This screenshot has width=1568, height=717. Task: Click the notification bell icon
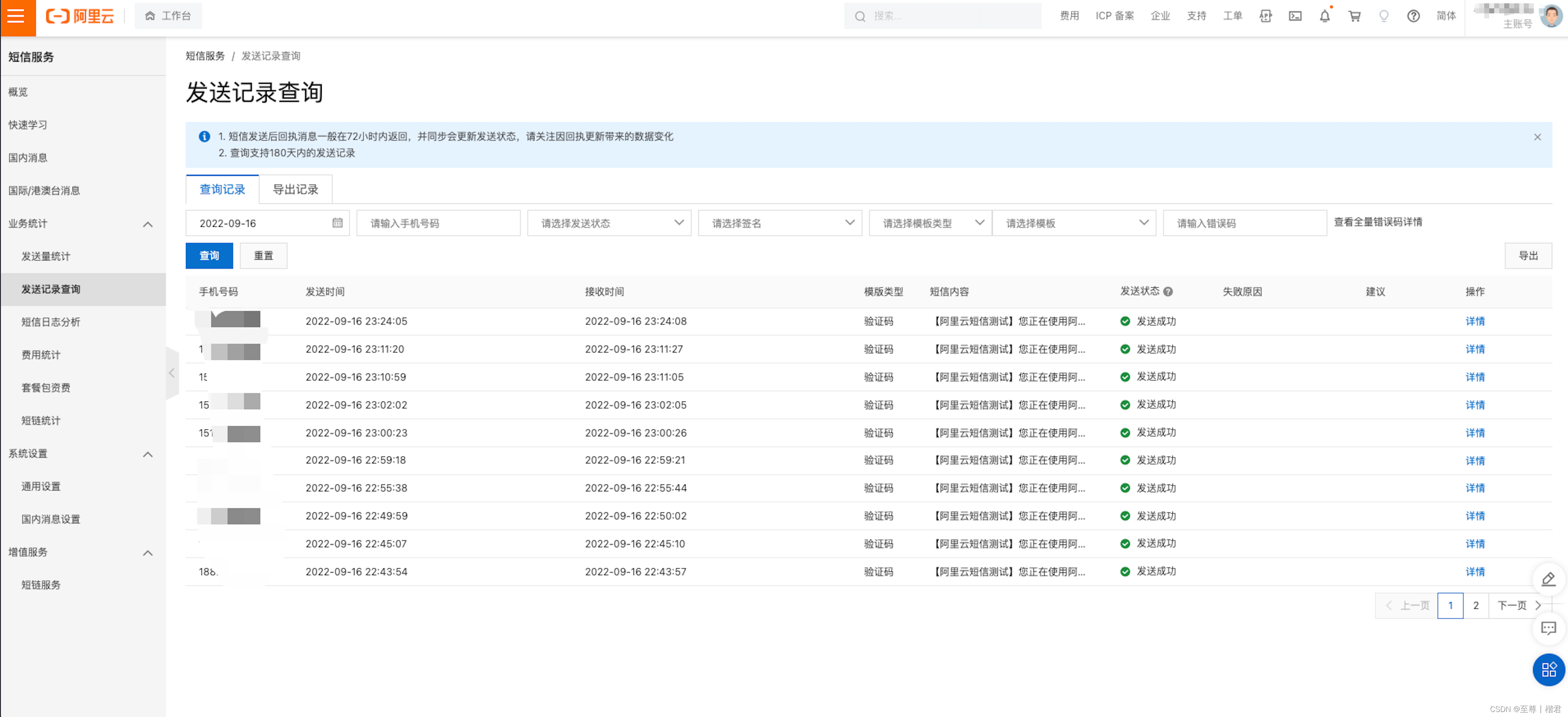pos(1325,16)
